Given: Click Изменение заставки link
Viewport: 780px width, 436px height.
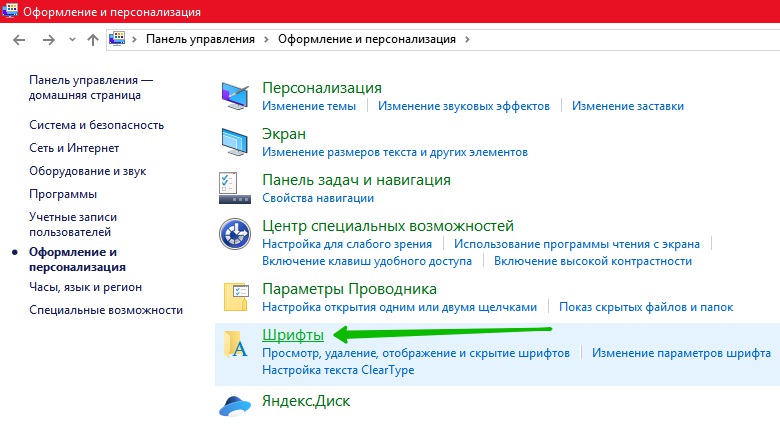Looking at the screenshot, I should point(628,106).
